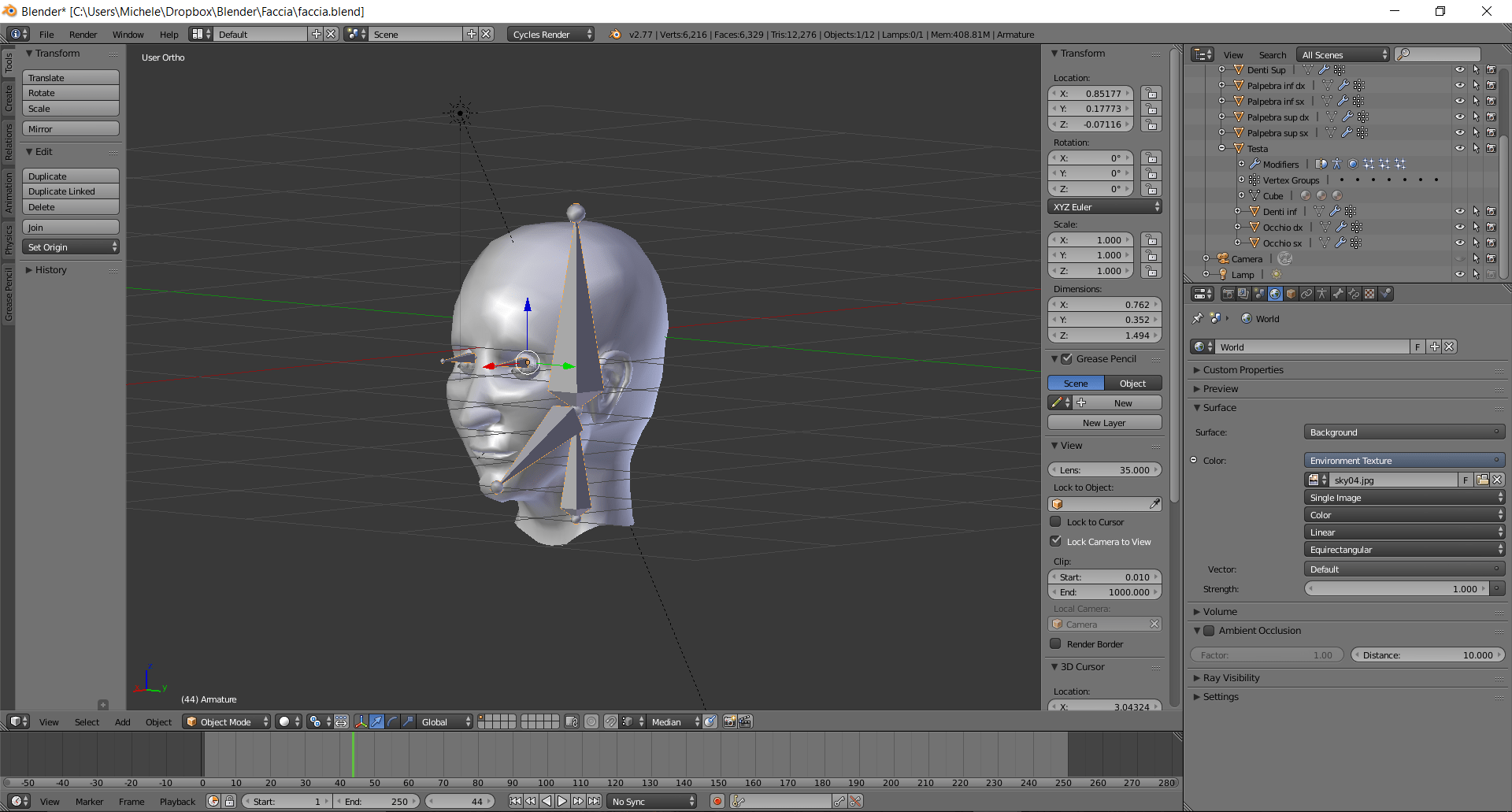Jump to the last frame of timeline

point(595,801)
